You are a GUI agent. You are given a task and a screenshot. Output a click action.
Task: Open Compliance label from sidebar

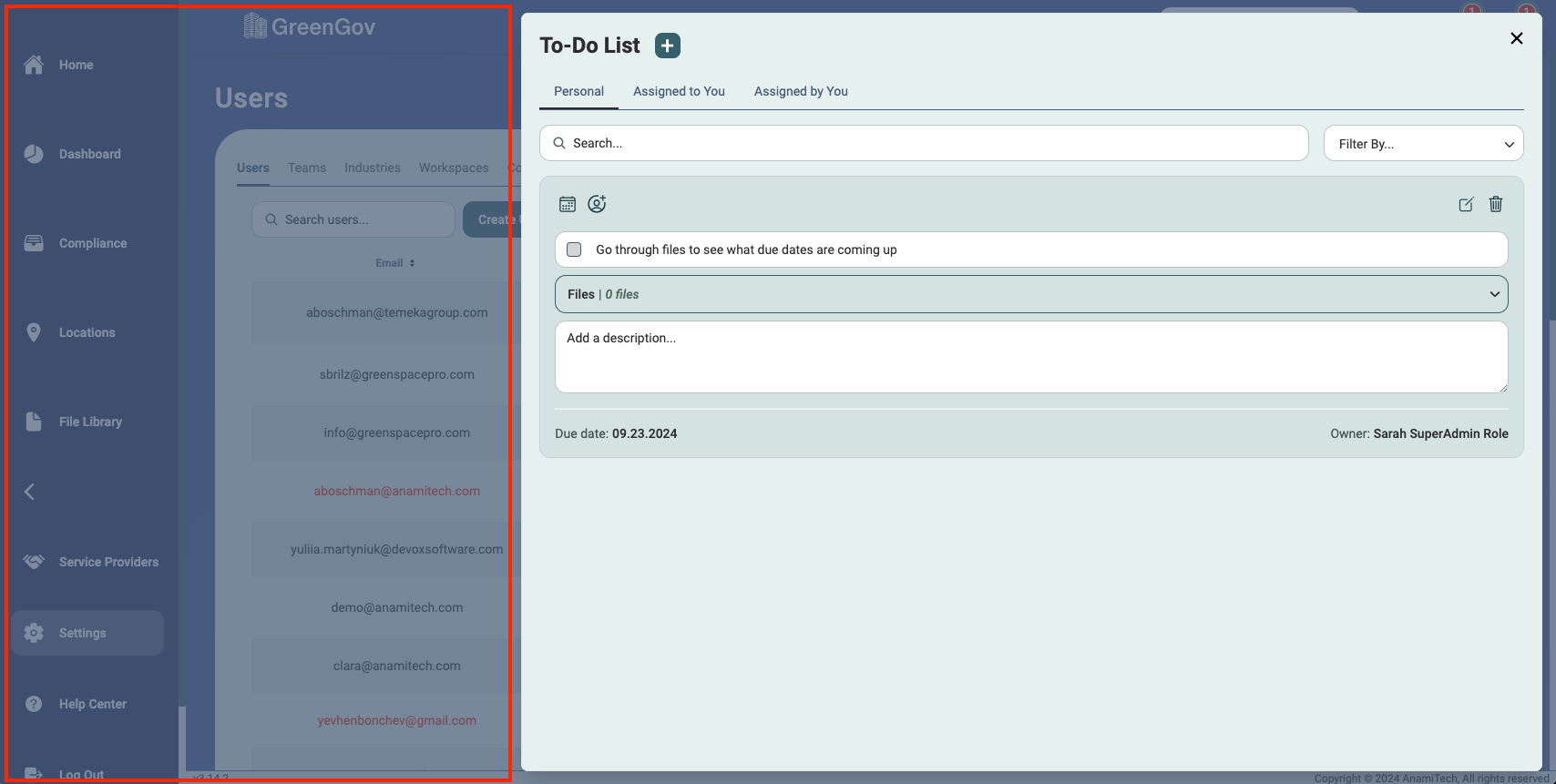(x=93, y=243)
